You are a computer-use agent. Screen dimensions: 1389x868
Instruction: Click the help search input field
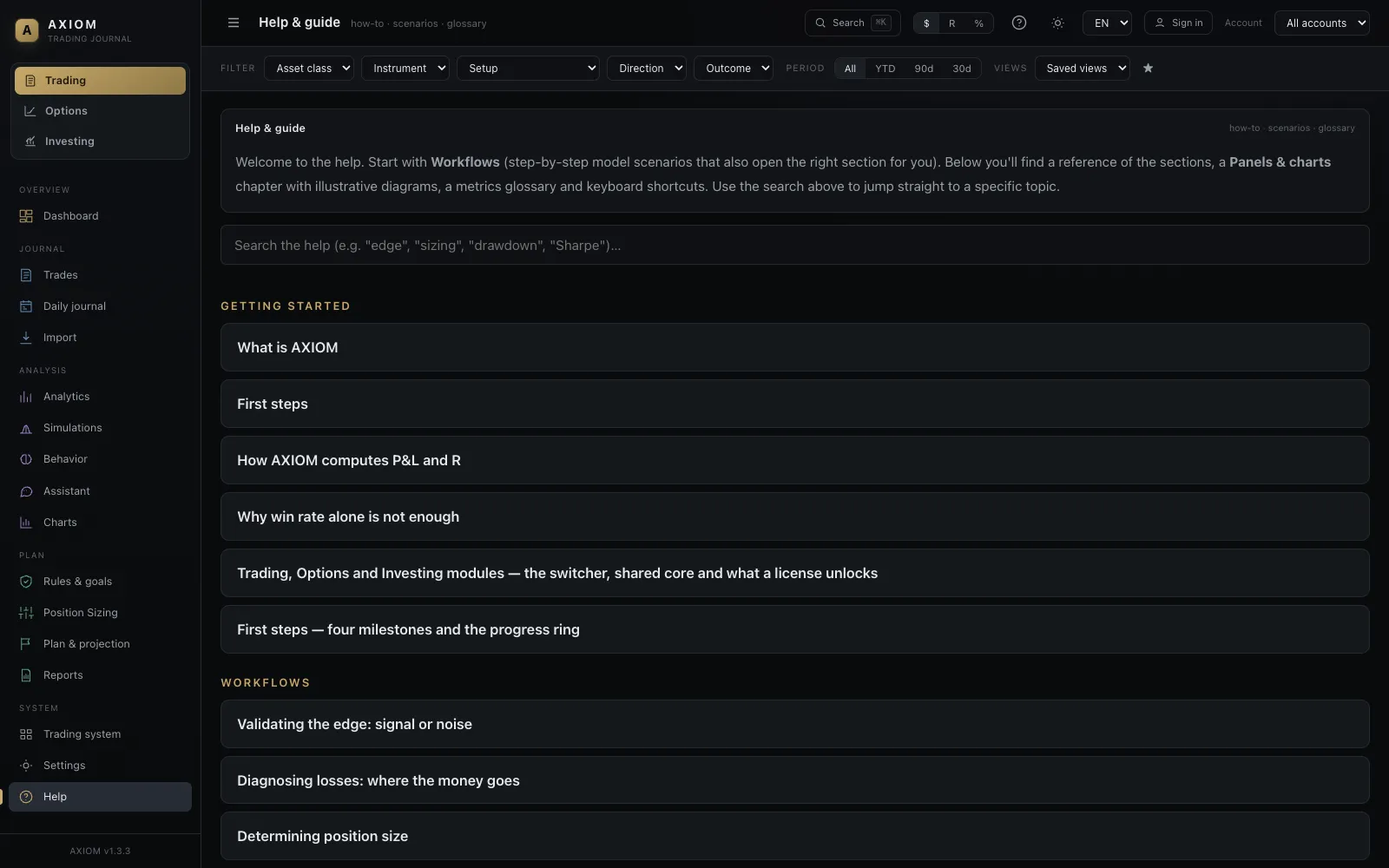(794, 246)
